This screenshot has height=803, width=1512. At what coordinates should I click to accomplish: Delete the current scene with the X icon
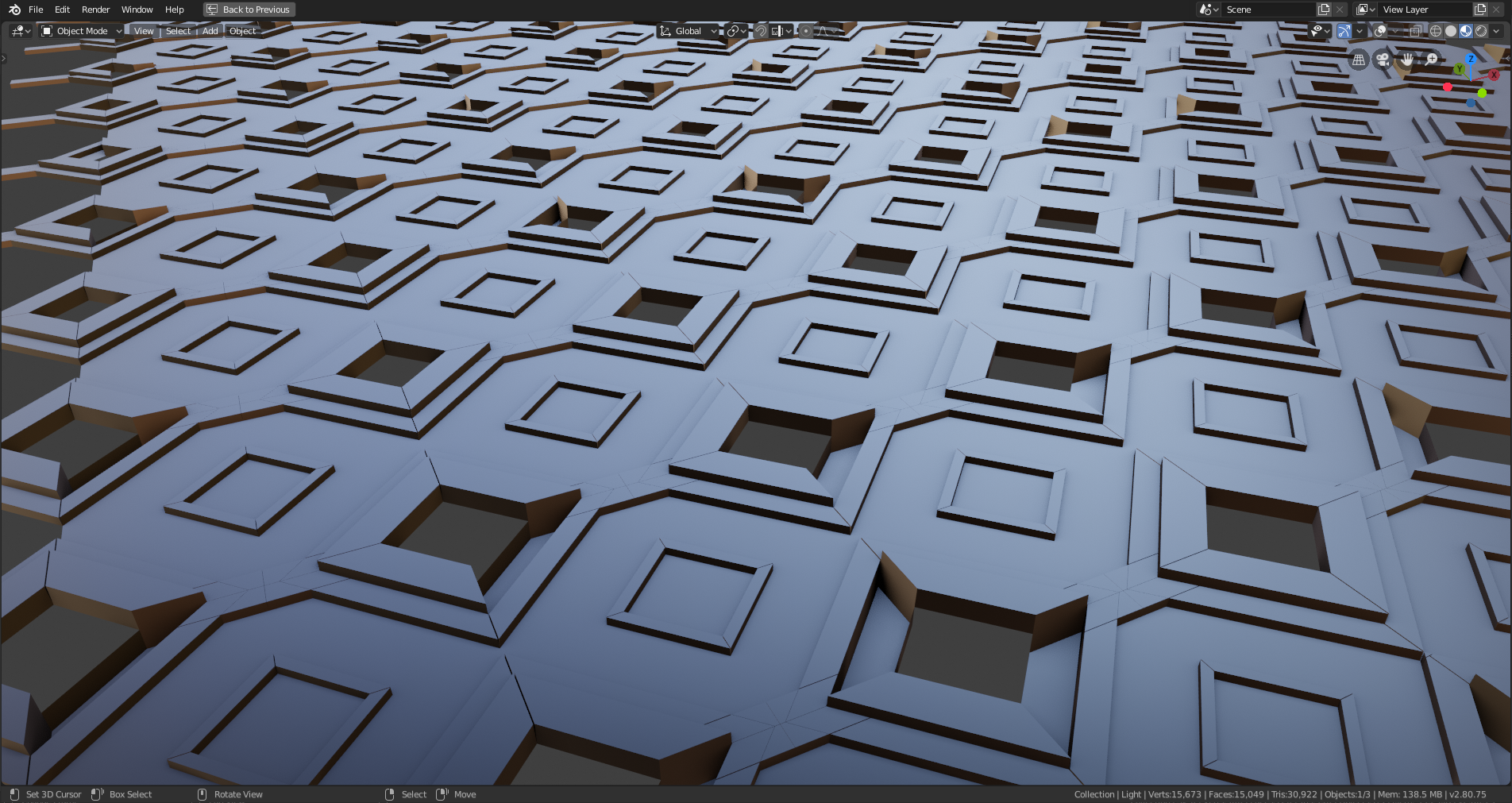(x=1340, y=10)
